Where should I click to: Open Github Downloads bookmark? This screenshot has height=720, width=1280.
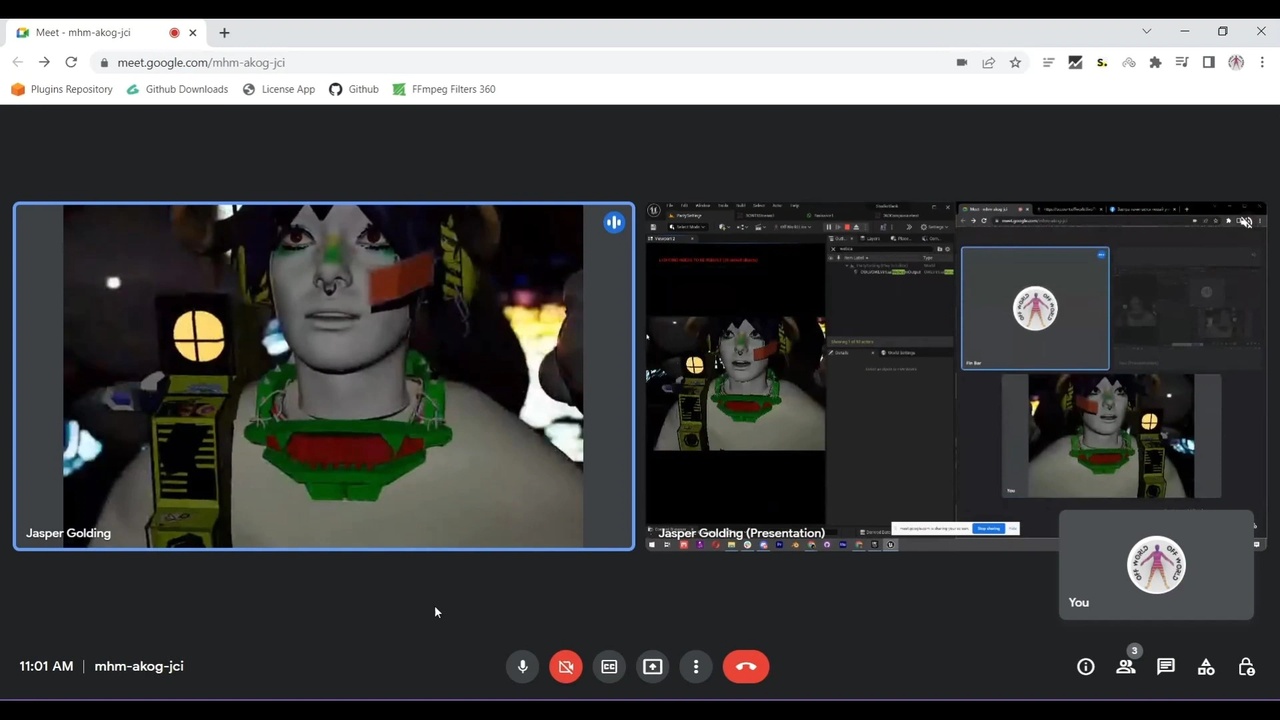(x=177, y=89)
